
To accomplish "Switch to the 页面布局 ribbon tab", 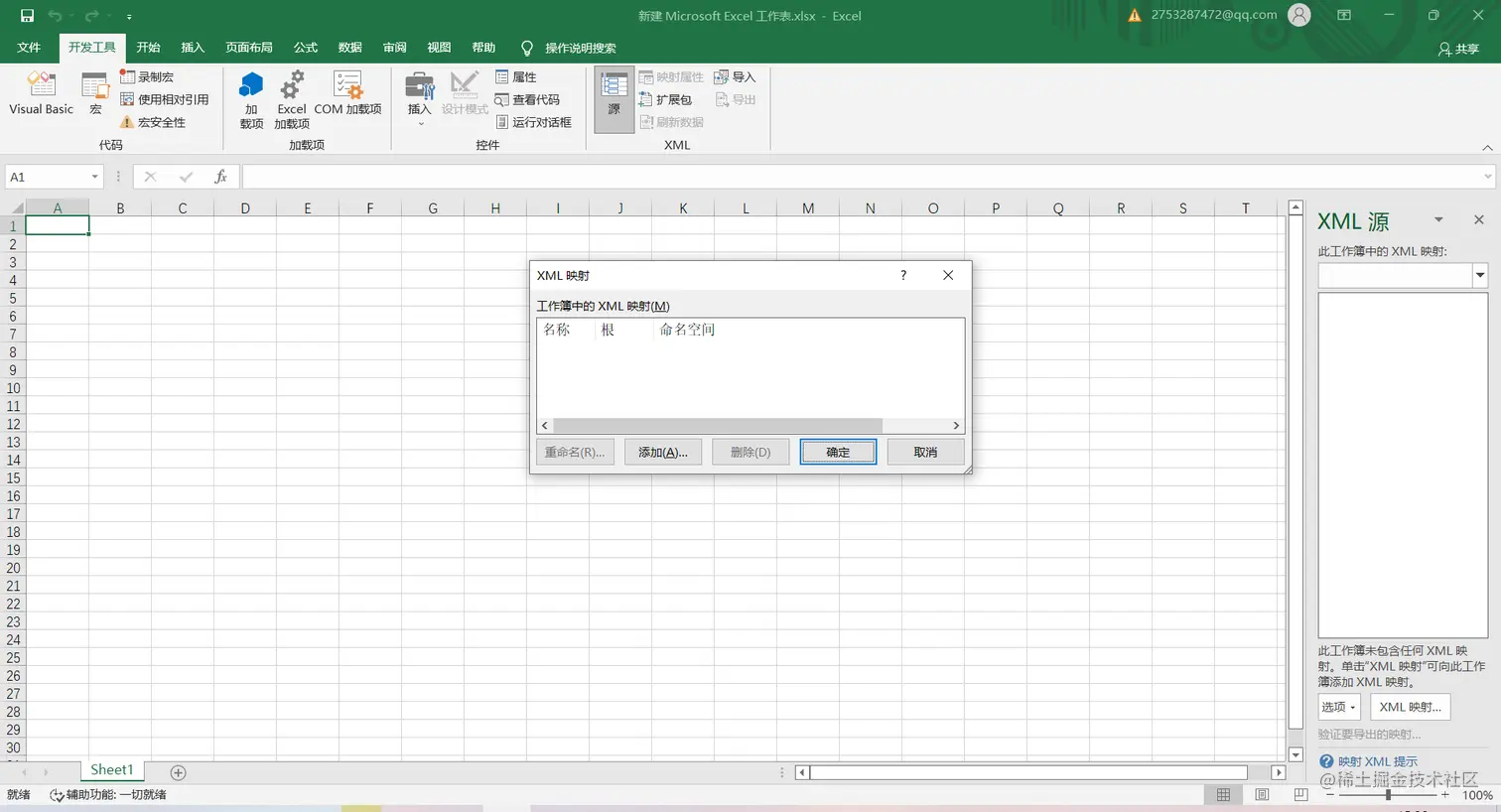I will 248,48.
